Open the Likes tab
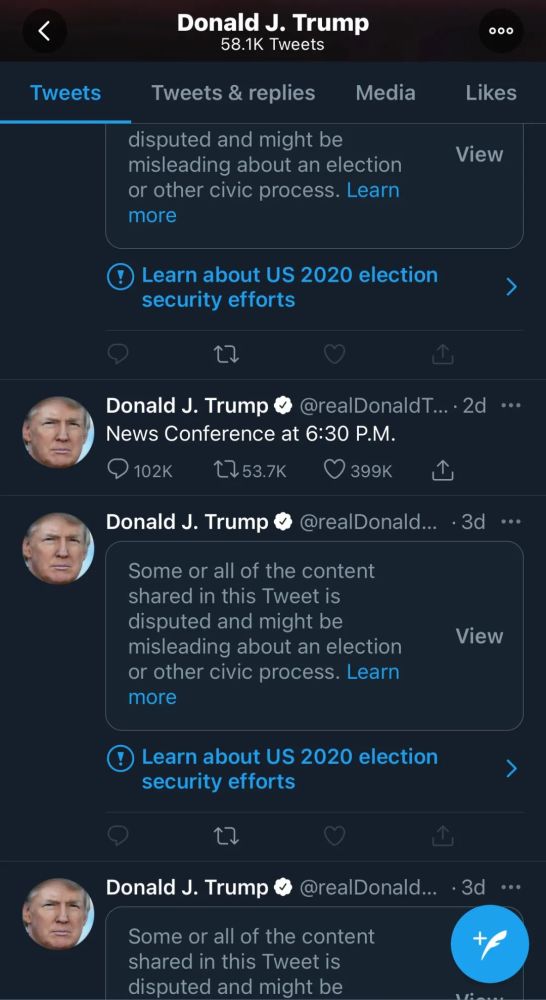Image resolution: width=546 pixels, height=1000 pixels. click(x=491, y=93)
